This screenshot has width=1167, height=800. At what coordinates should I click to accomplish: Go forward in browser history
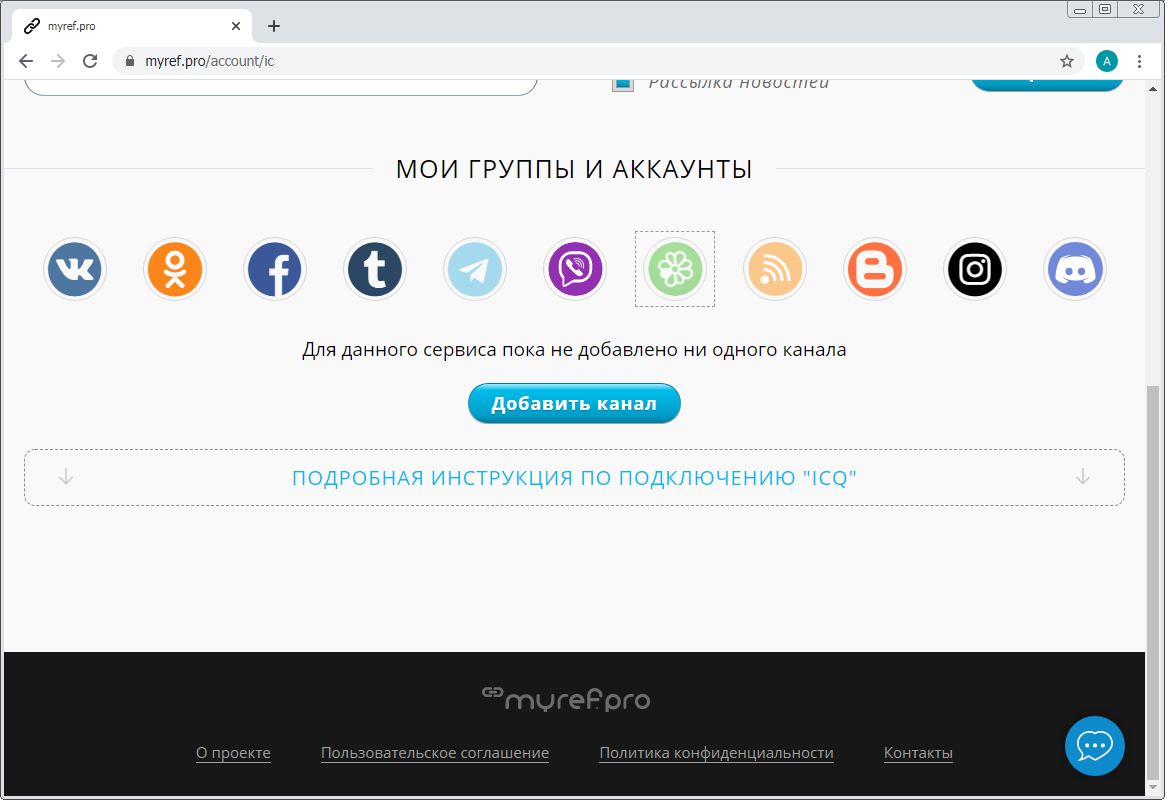pyautogui.click(x=58, y=61)
